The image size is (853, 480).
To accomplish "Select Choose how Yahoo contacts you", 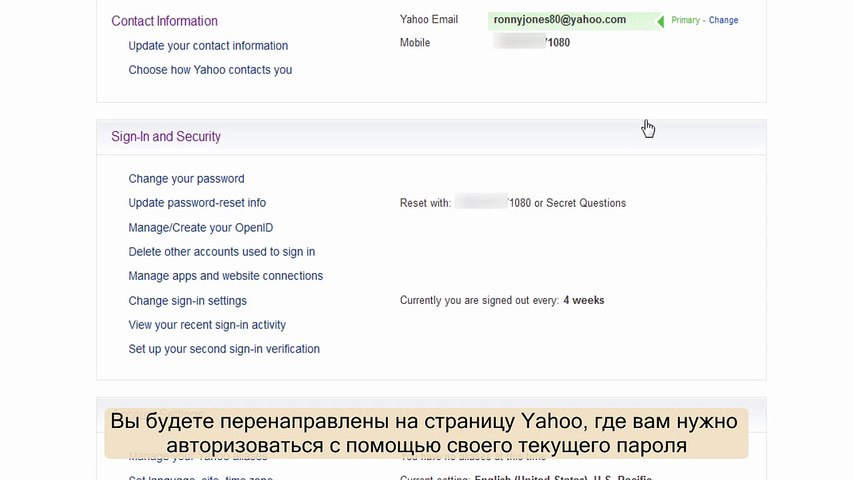I will point(210,70).
